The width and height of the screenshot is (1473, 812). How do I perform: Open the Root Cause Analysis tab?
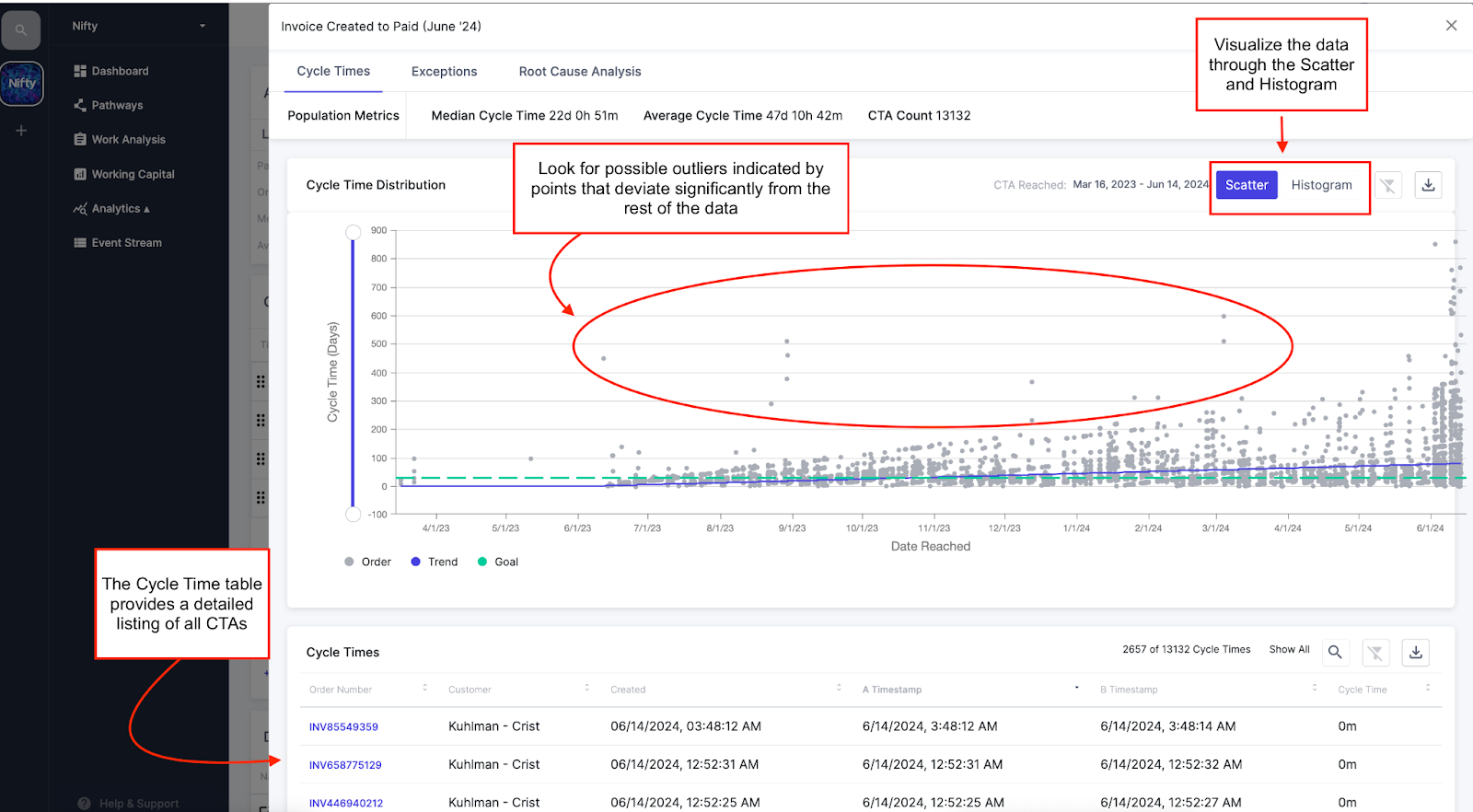[580, 72]
